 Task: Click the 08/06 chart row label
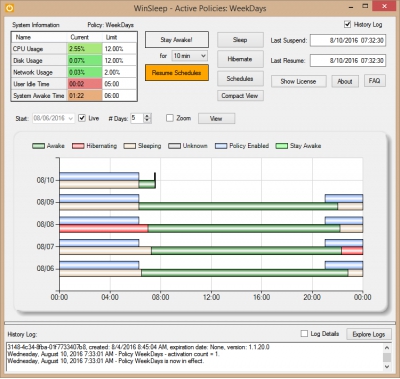[45, 269]
